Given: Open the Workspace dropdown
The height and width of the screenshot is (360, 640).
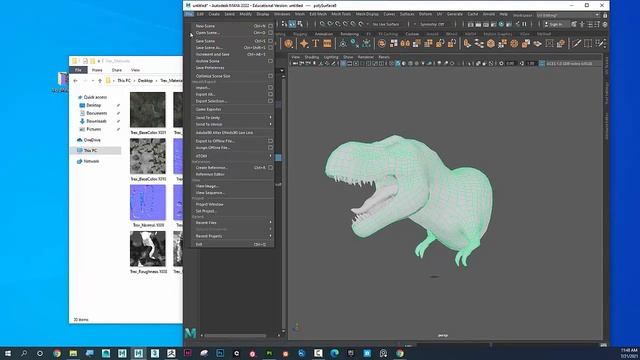Looking at the screenshot, I should coord(569,15).
